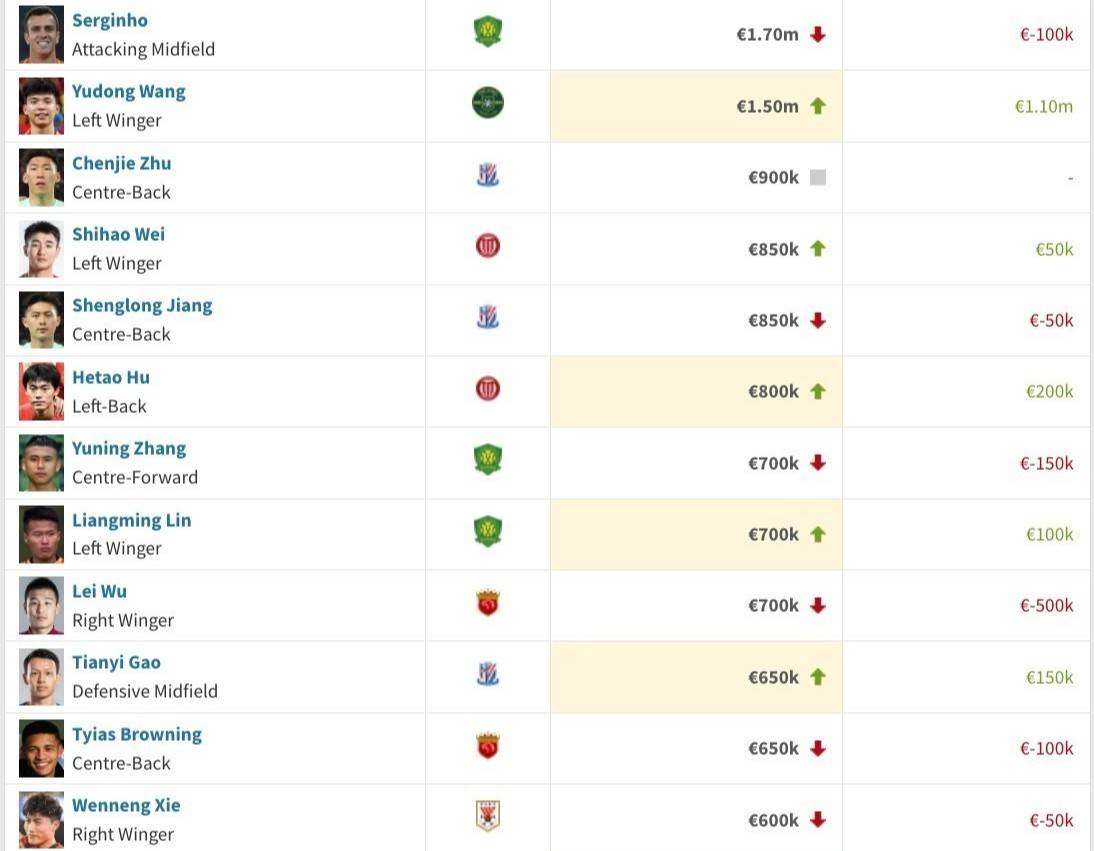Click the shield crest in Wenneng Xie's row
The width and height of the screenshot is (1094, 851).
[x=488, y=815]
